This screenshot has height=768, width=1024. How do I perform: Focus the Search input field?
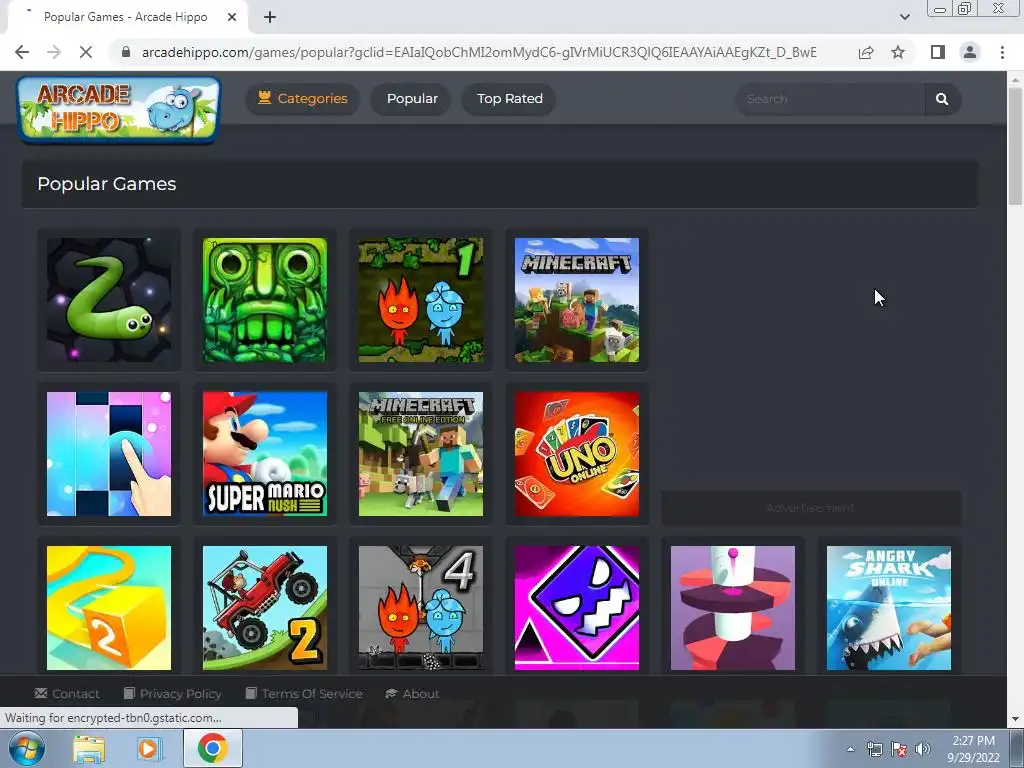click(830, 99)
